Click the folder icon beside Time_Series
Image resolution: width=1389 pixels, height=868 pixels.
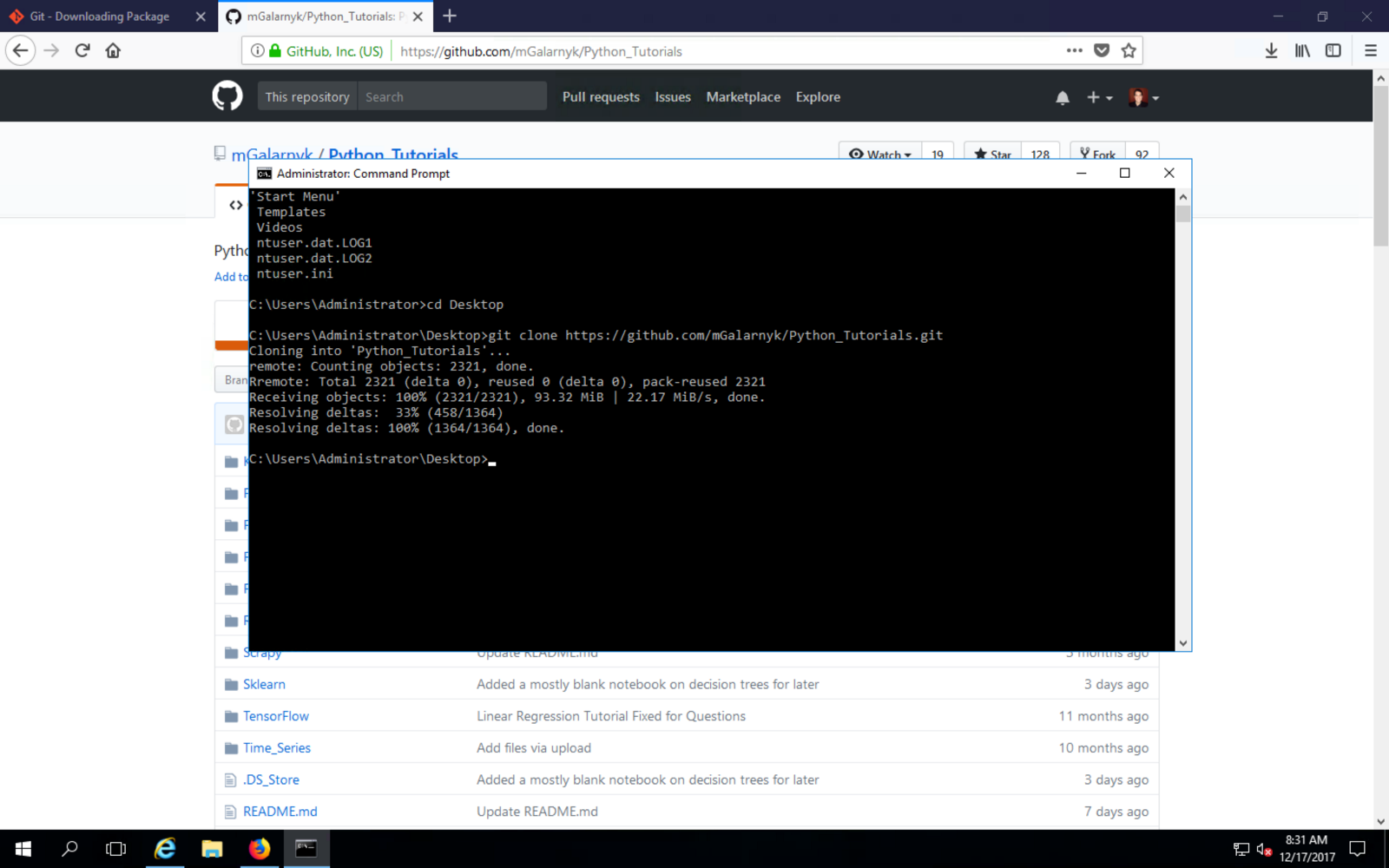(x=231, y=748)
